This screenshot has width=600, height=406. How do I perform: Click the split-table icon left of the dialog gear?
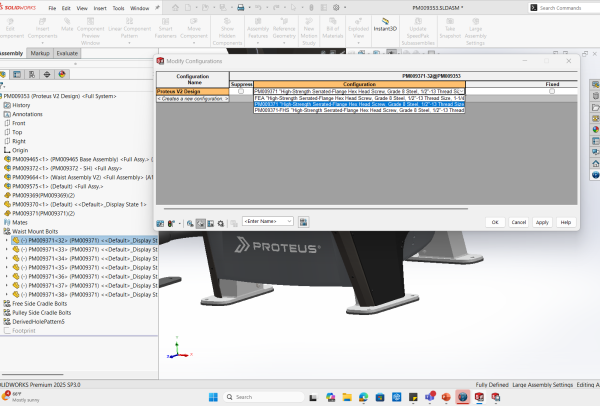coord(210,223)
